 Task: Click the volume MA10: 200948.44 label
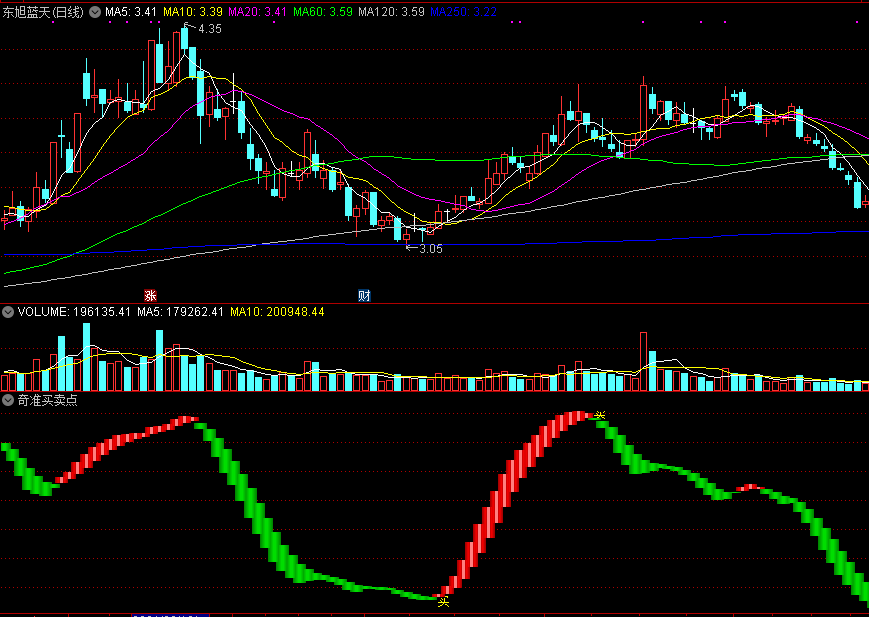click(277, 312)
